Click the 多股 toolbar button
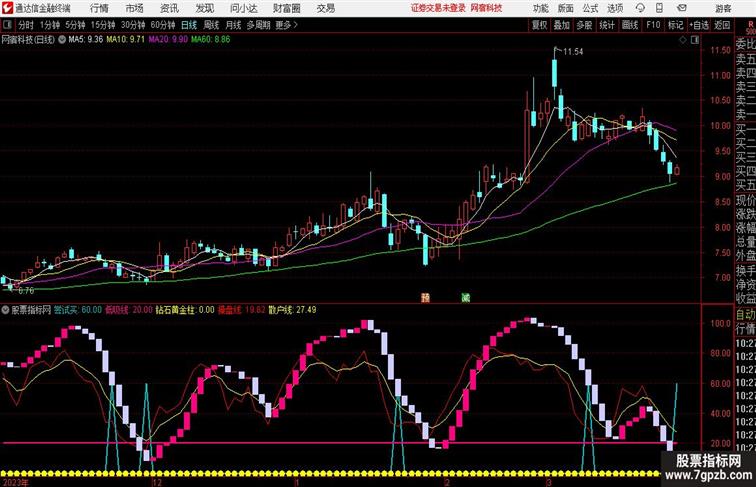 pos(584,25)
